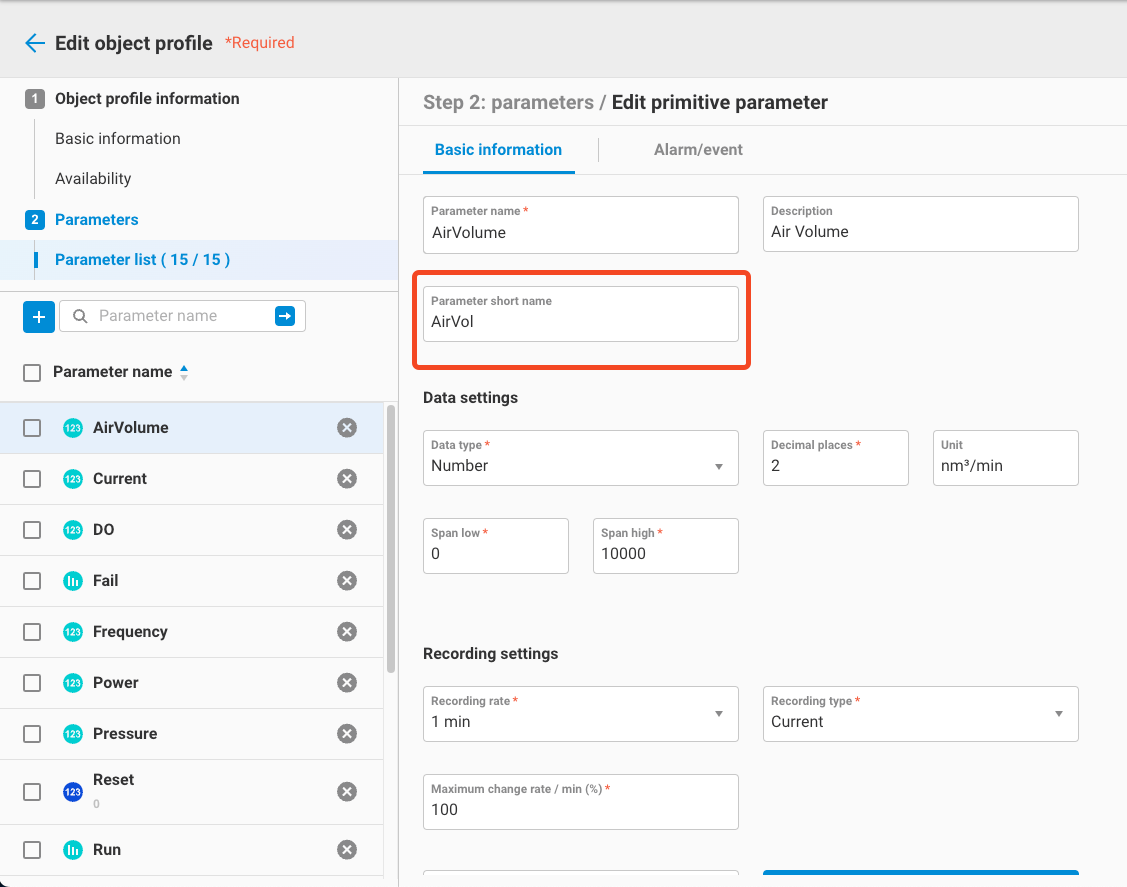The width and height of the screenshot is (1127, 887).
Task: Select the Basic information tab
Action: 498,150
